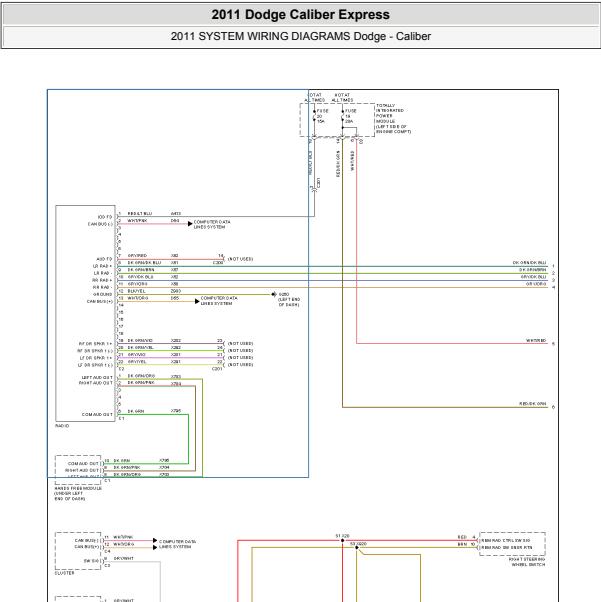Click the 'WHT/RED' wire label near endpoint 5
This screenshot has height=602, width=601.
(x=536, y=341)
